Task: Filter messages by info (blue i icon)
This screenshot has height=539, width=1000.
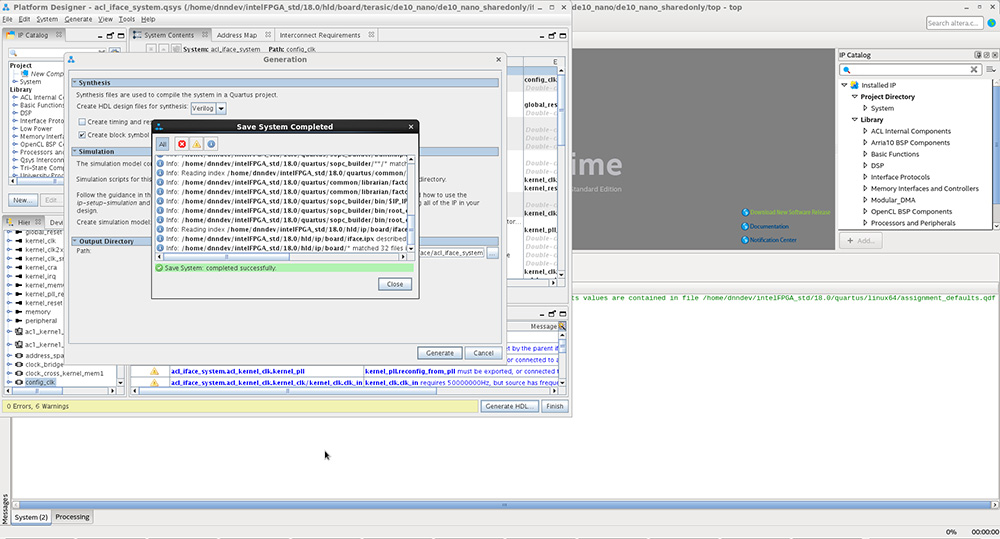Action: [211, 144]
